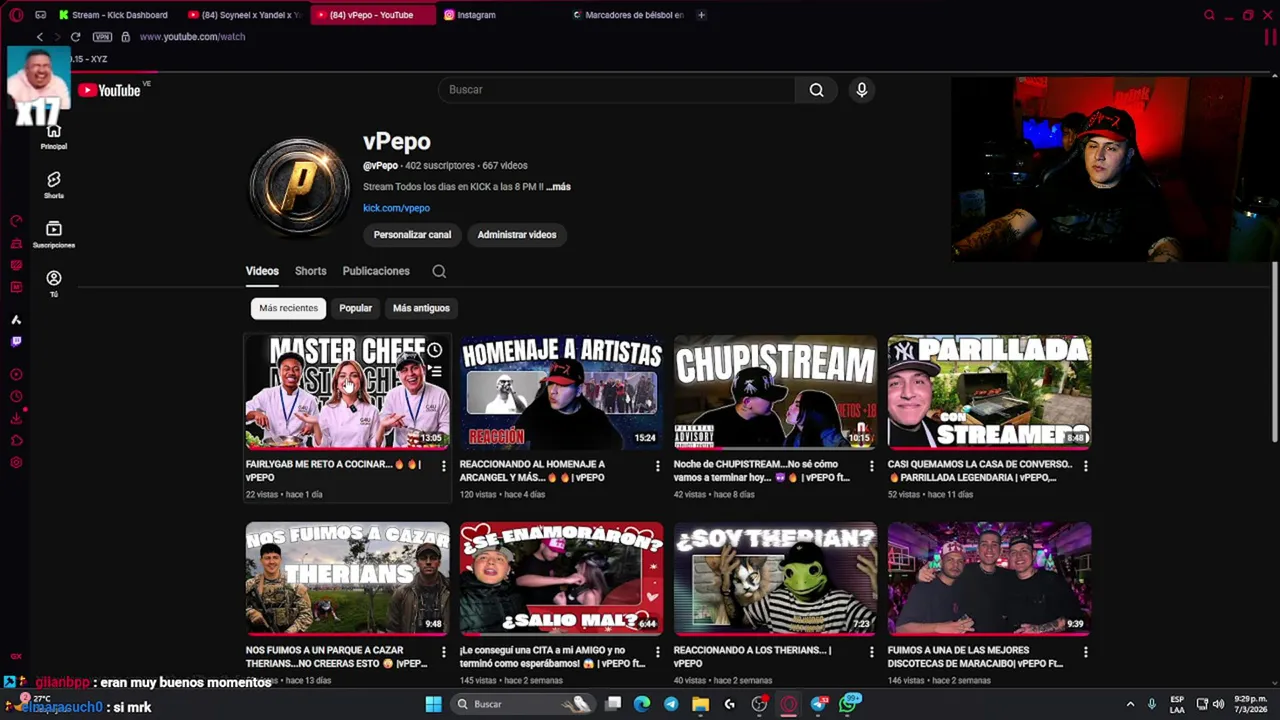Open the Aria AI icon in Opera sidebar

16,320
